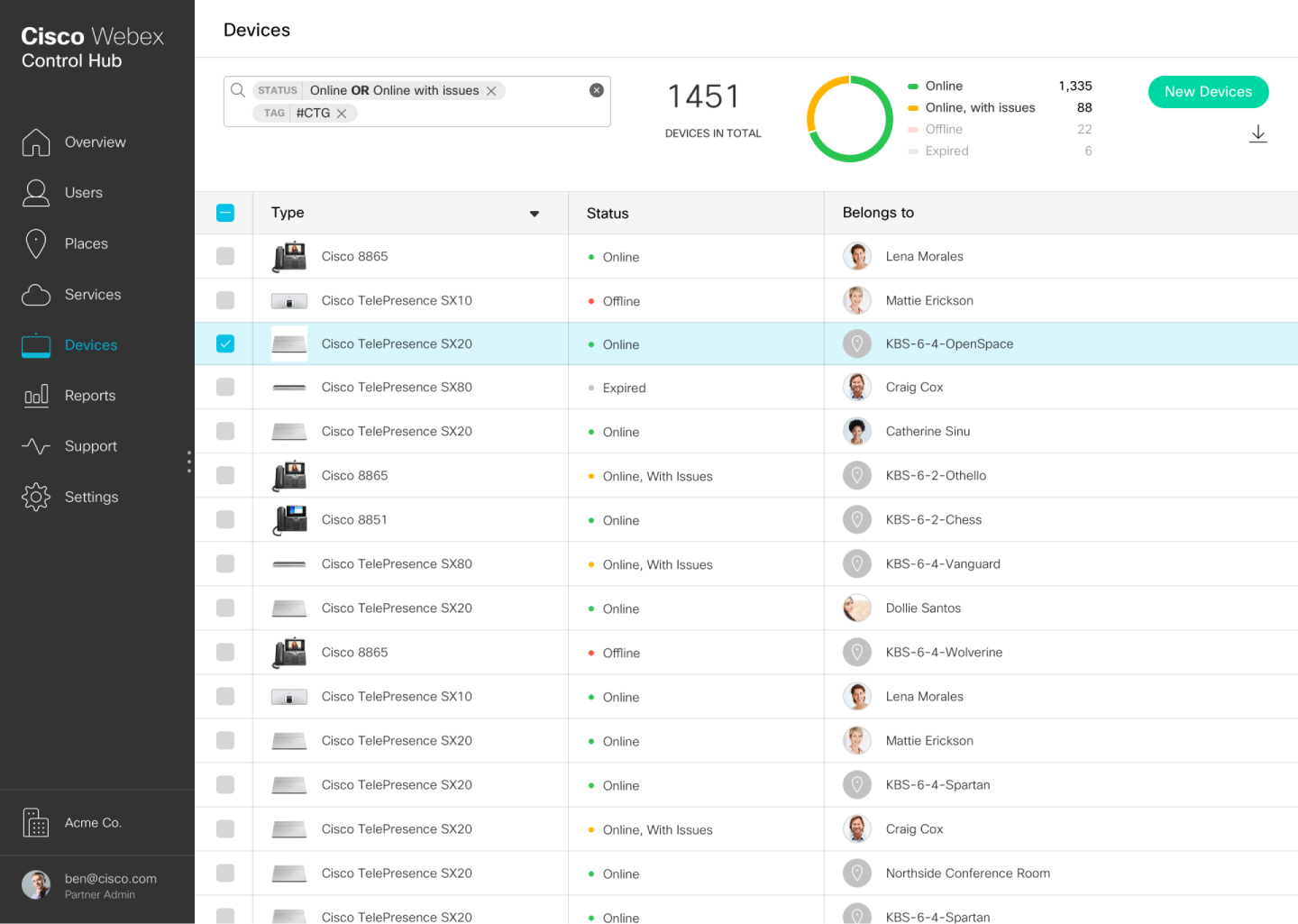Go to Places in sidebar

click(x=87, y=243)
